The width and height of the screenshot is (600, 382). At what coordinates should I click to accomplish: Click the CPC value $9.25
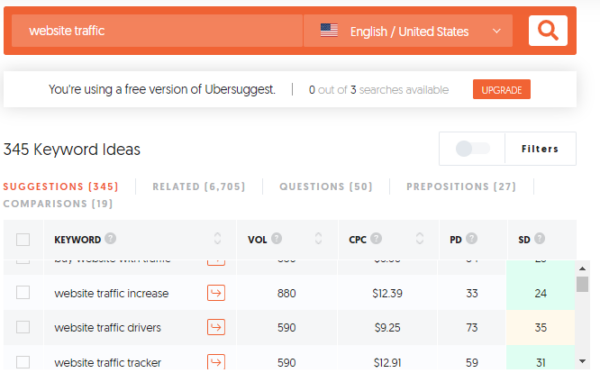(x=387, y=328)
